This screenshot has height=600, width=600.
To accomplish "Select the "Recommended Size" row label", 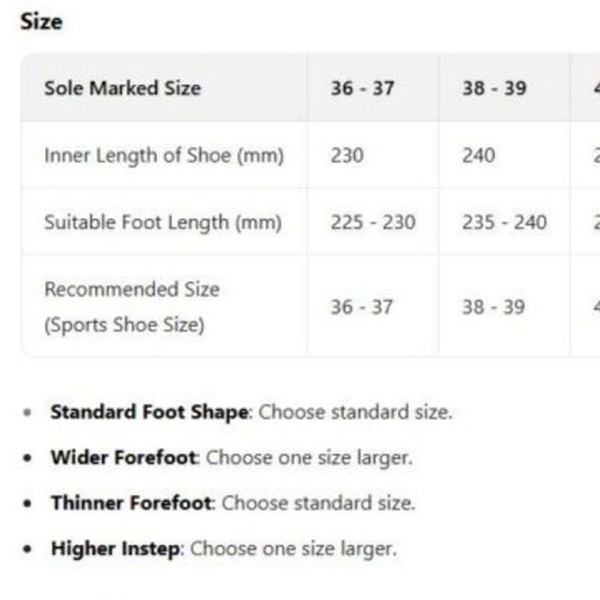I will [132, 290].
